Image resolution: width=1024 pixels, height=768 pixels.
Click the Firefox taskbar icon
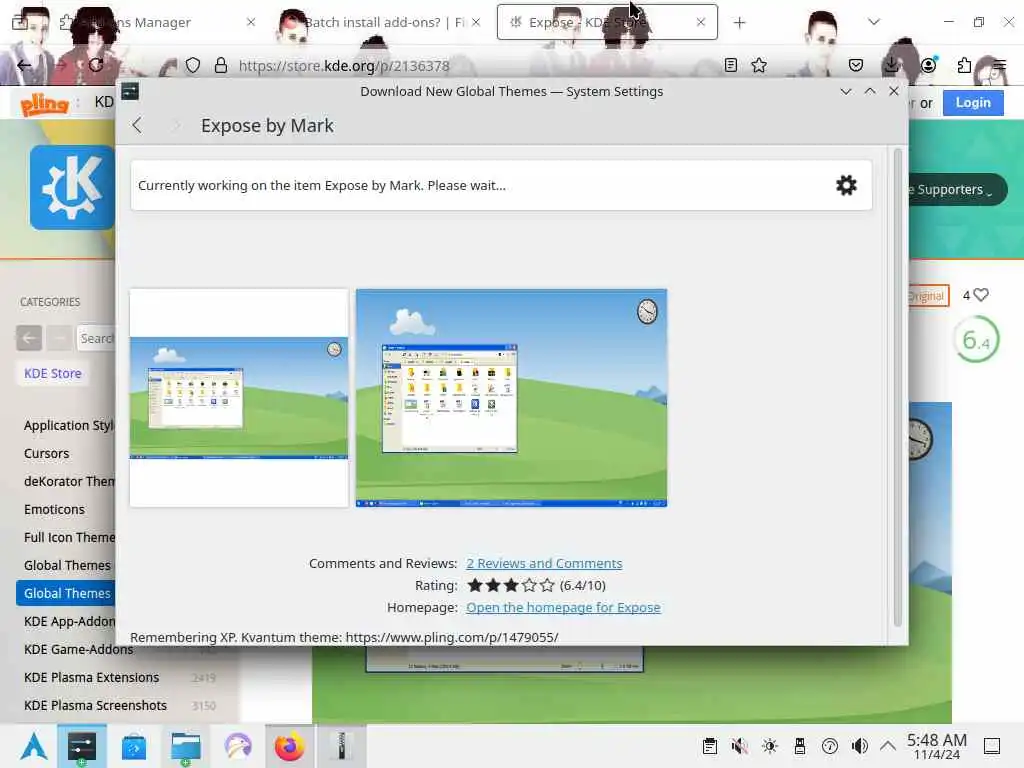(x=289, y=746)
